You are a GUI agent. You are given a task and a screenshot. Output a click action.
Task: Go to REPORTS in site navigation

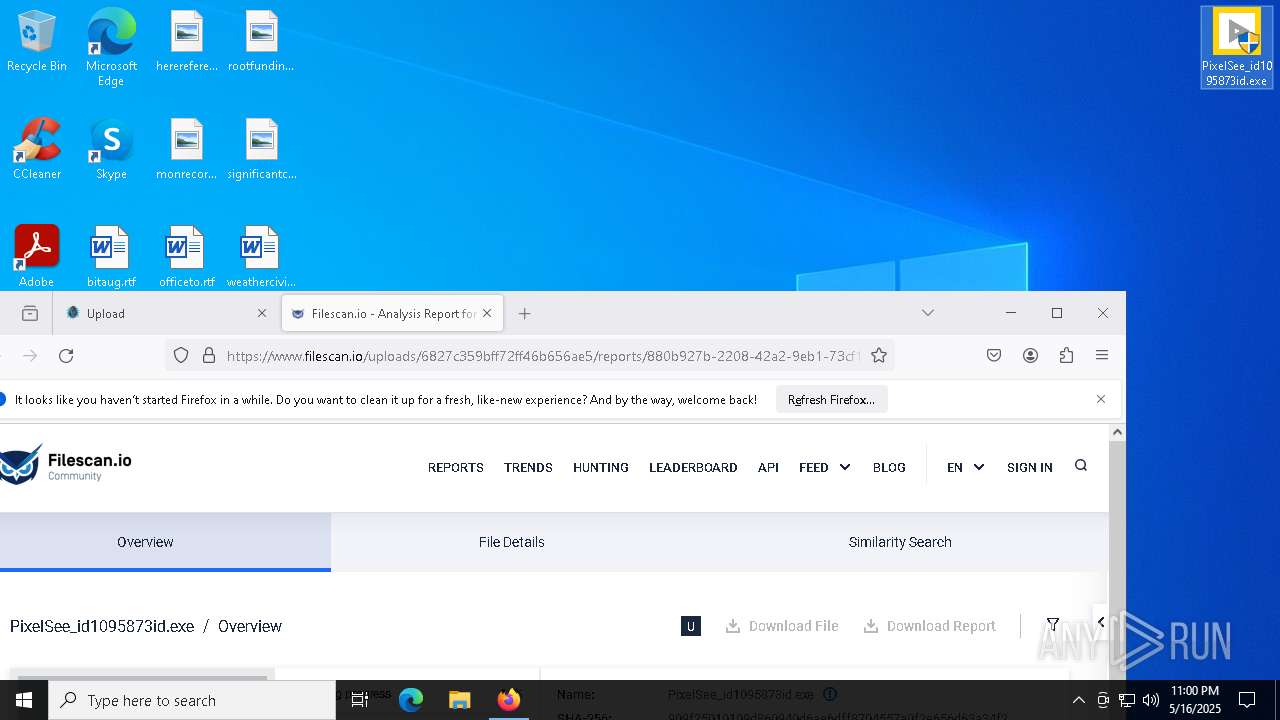pos(455,467)
